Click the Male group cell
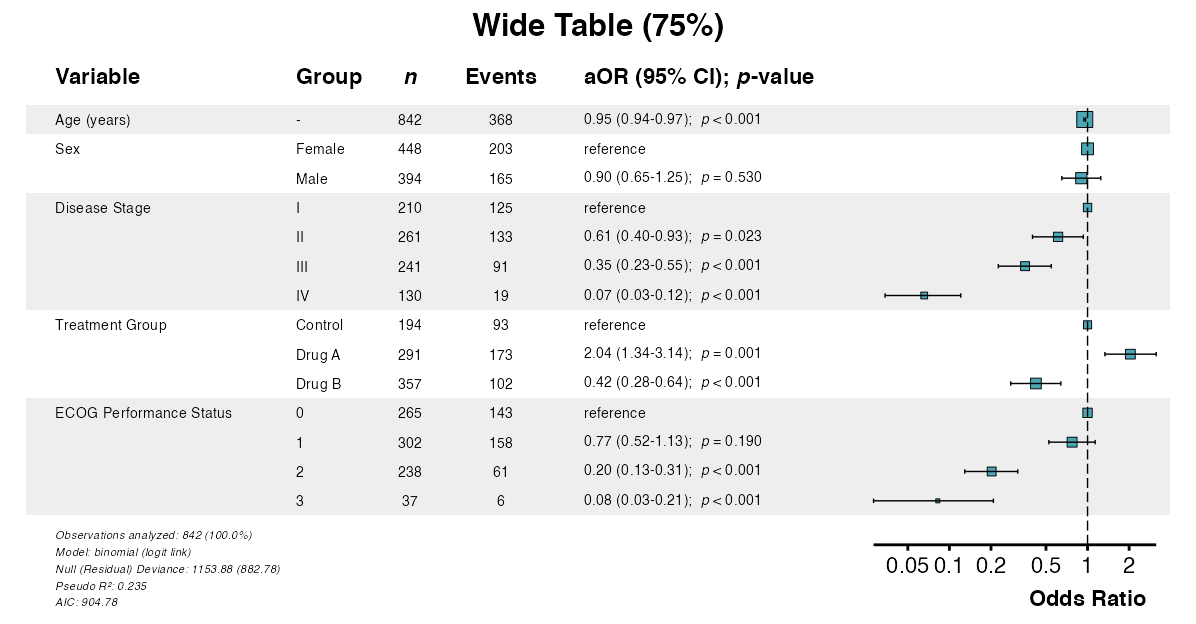Screen dimensions: 1196x624 312,179
